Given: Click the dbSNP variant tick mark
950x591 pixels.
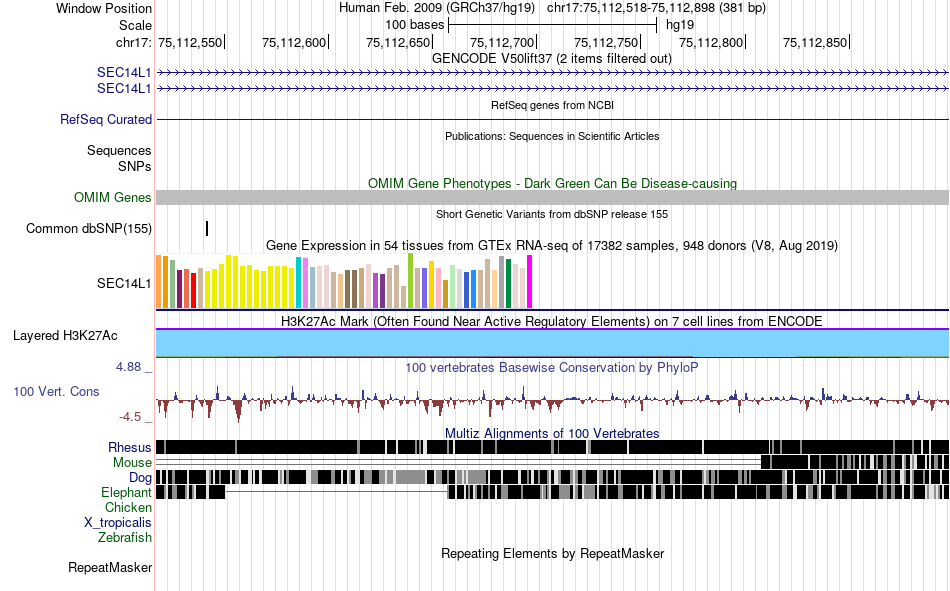Looking at the screenshot, I should pyautogui.click(x=207, y=229).
